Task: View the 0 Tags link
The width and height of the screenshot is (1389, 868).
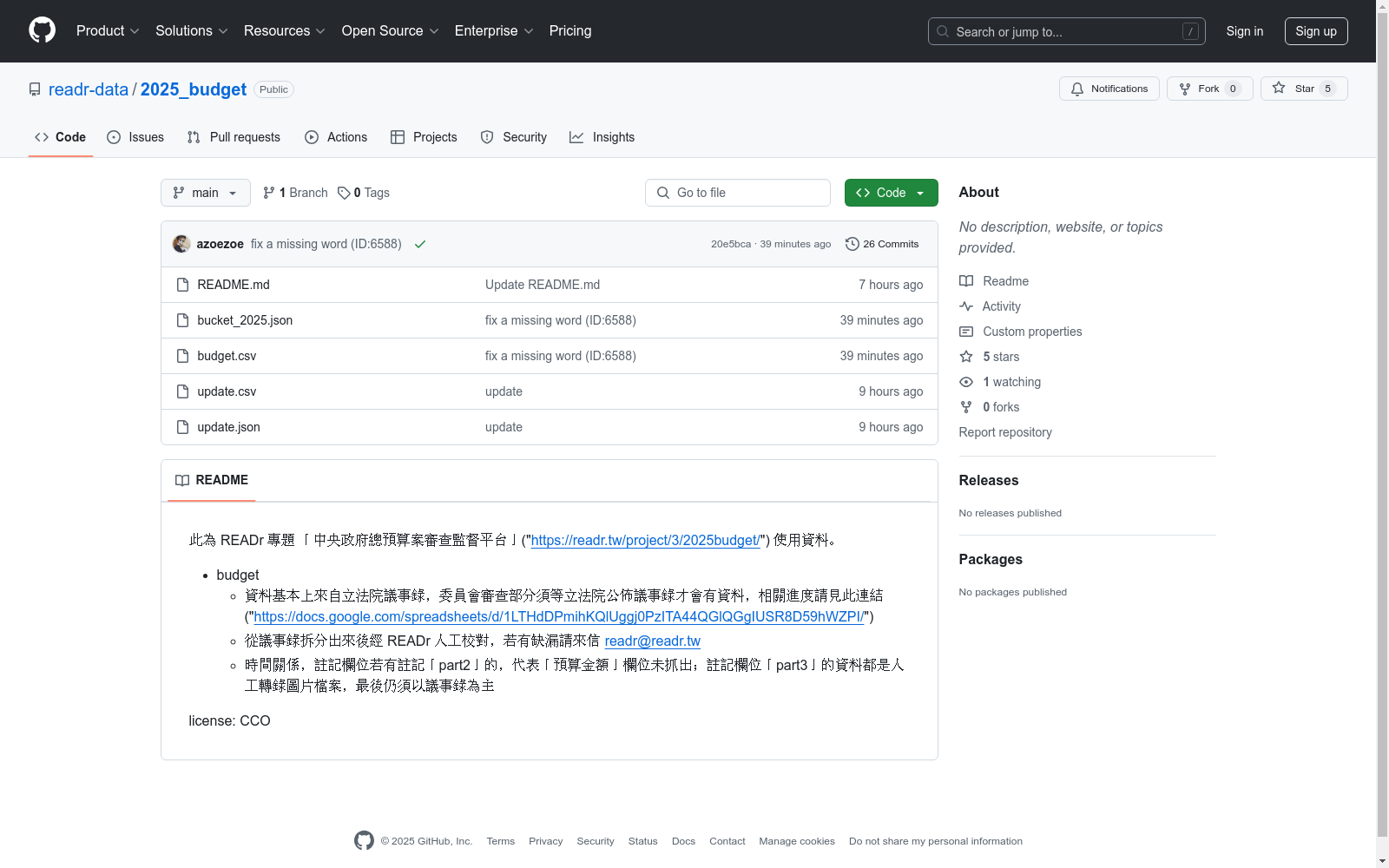Action: point(364,193)
